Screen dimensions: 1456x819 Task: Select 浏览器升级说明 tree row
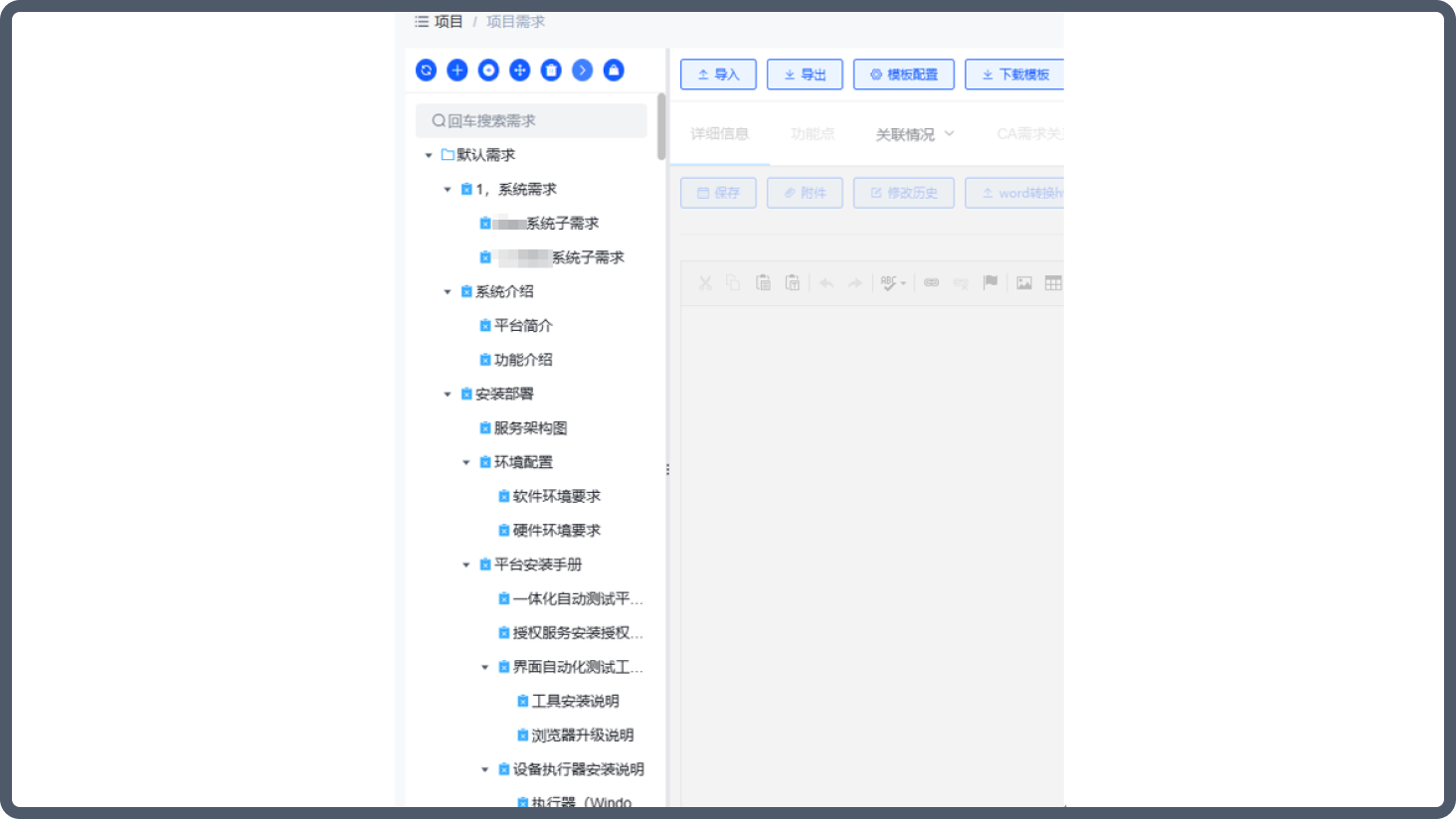(x=576, y=736)
